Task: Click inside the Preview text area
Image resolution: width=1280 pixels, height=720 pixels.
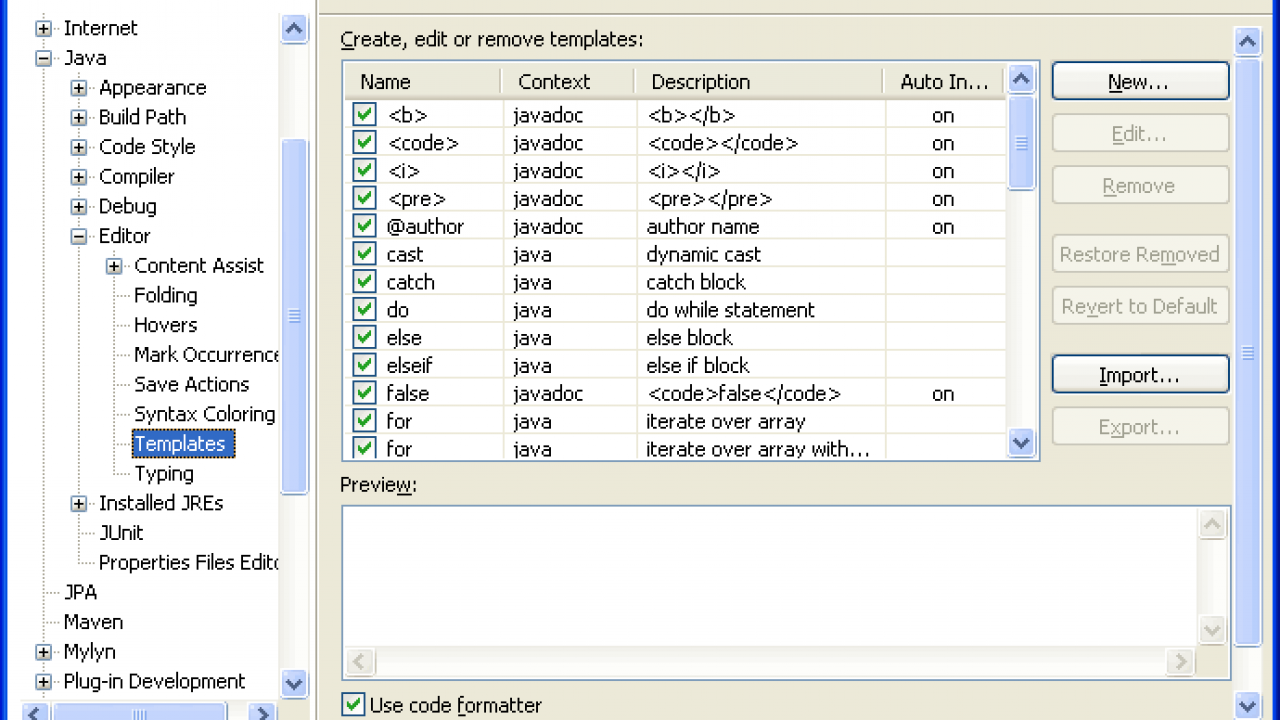Action: point(770,576)
